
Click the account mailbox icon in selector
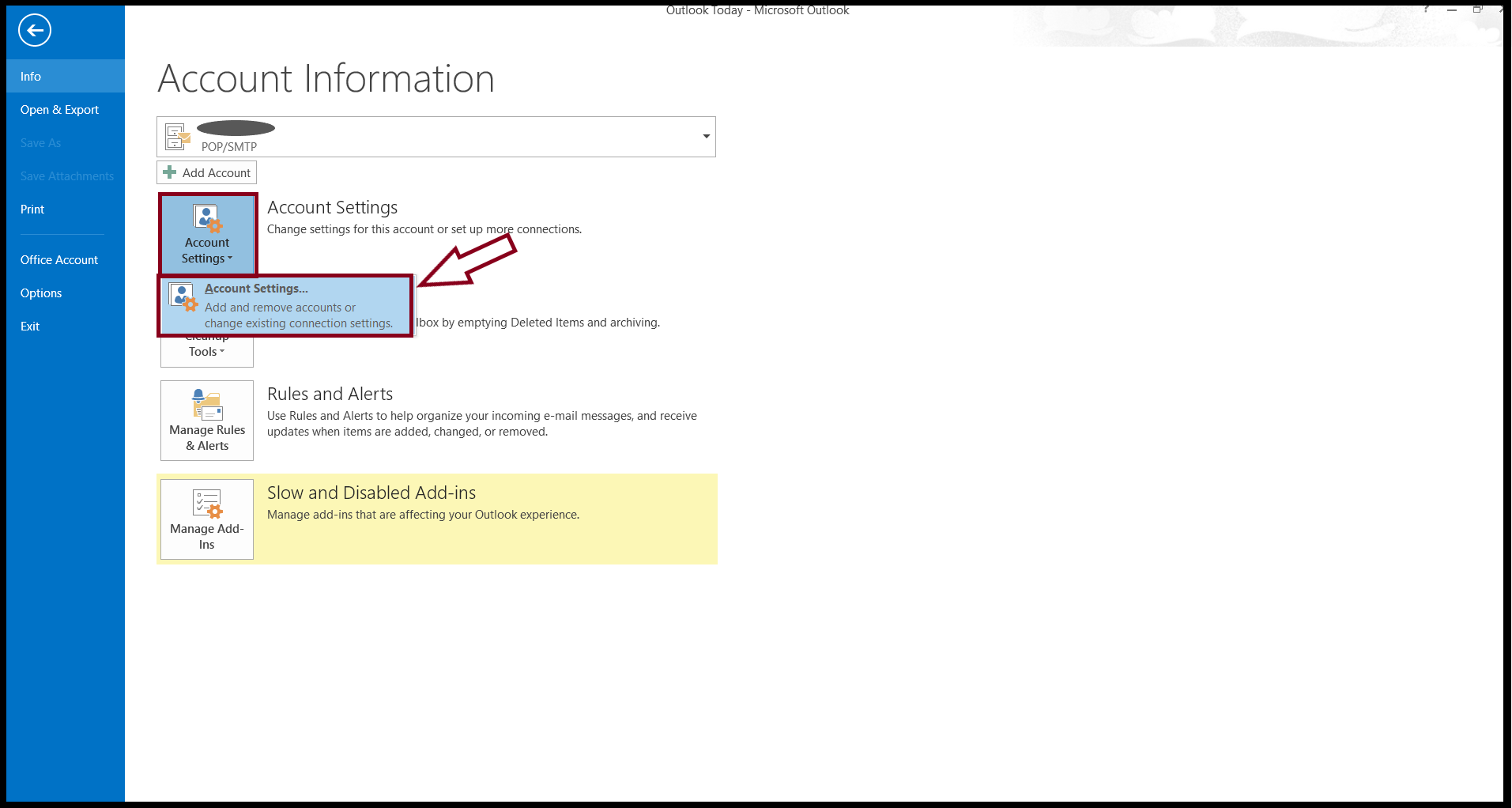[178, 137]
